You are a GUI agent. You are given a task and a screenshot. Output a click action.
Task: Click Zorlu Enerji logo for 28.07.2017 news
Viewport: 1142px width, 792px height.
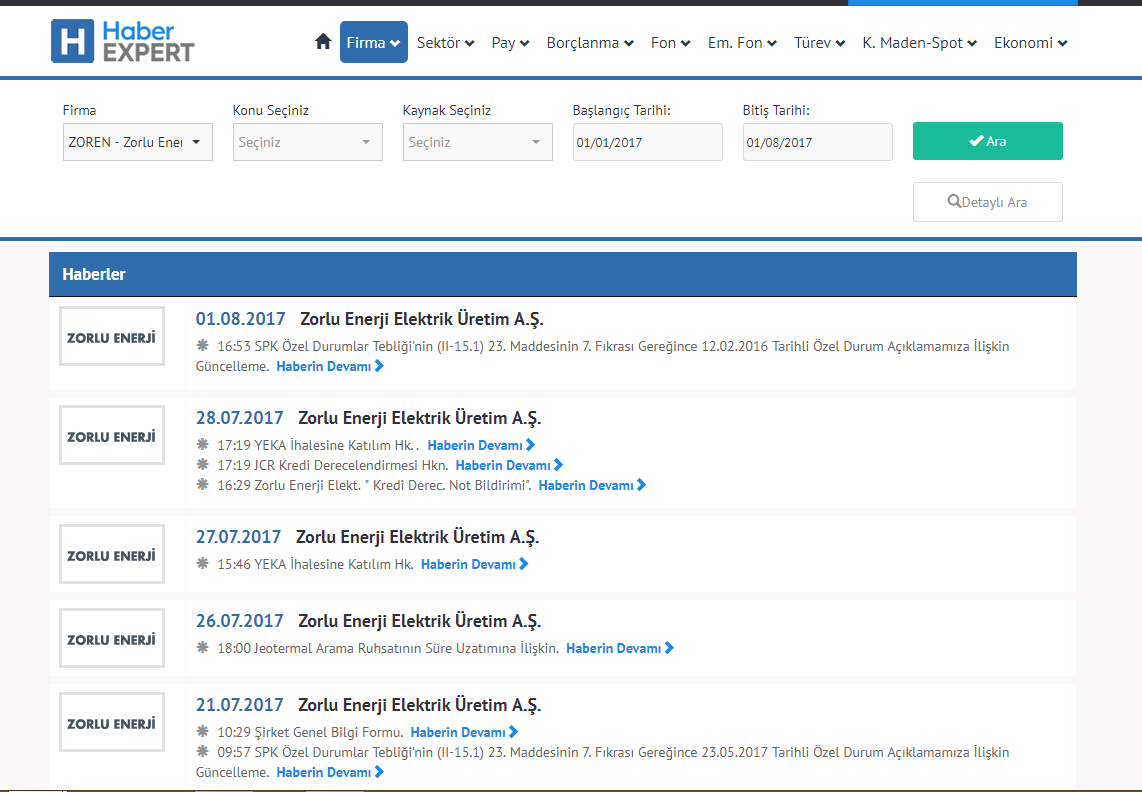click(x=112, y=436)
